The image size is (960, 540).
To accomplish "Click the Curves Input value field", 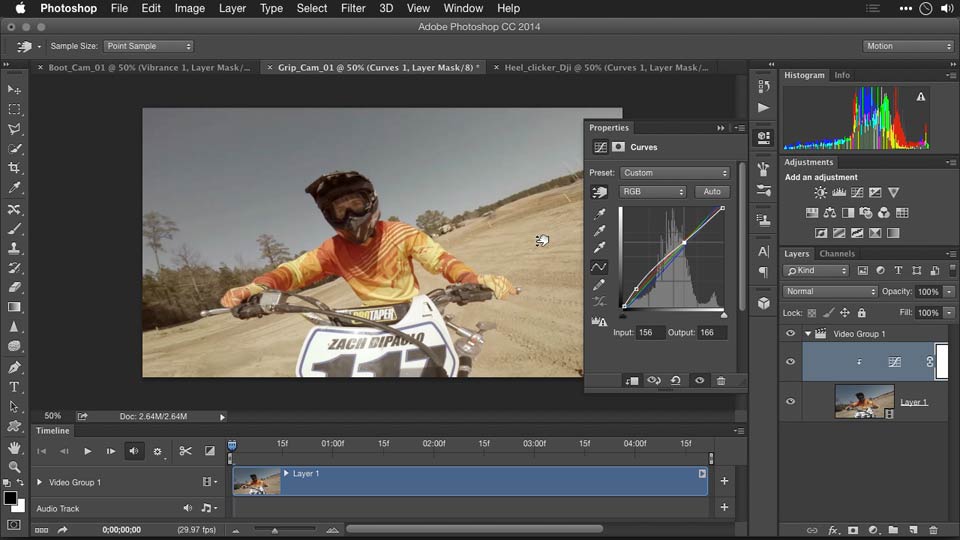I will [x=650, y=332].
